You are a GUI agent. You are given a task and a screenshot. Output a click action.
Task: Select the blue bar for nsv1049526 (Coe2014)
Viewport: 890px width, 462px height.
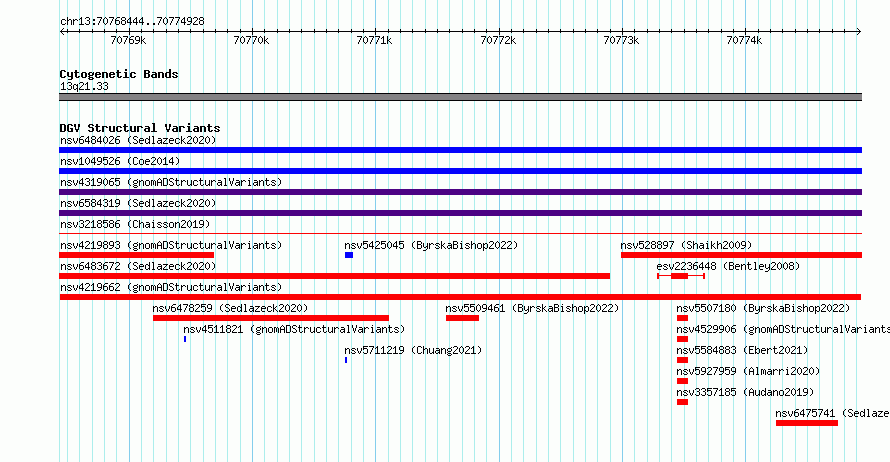pyautogui.click(x=460, y=171)
